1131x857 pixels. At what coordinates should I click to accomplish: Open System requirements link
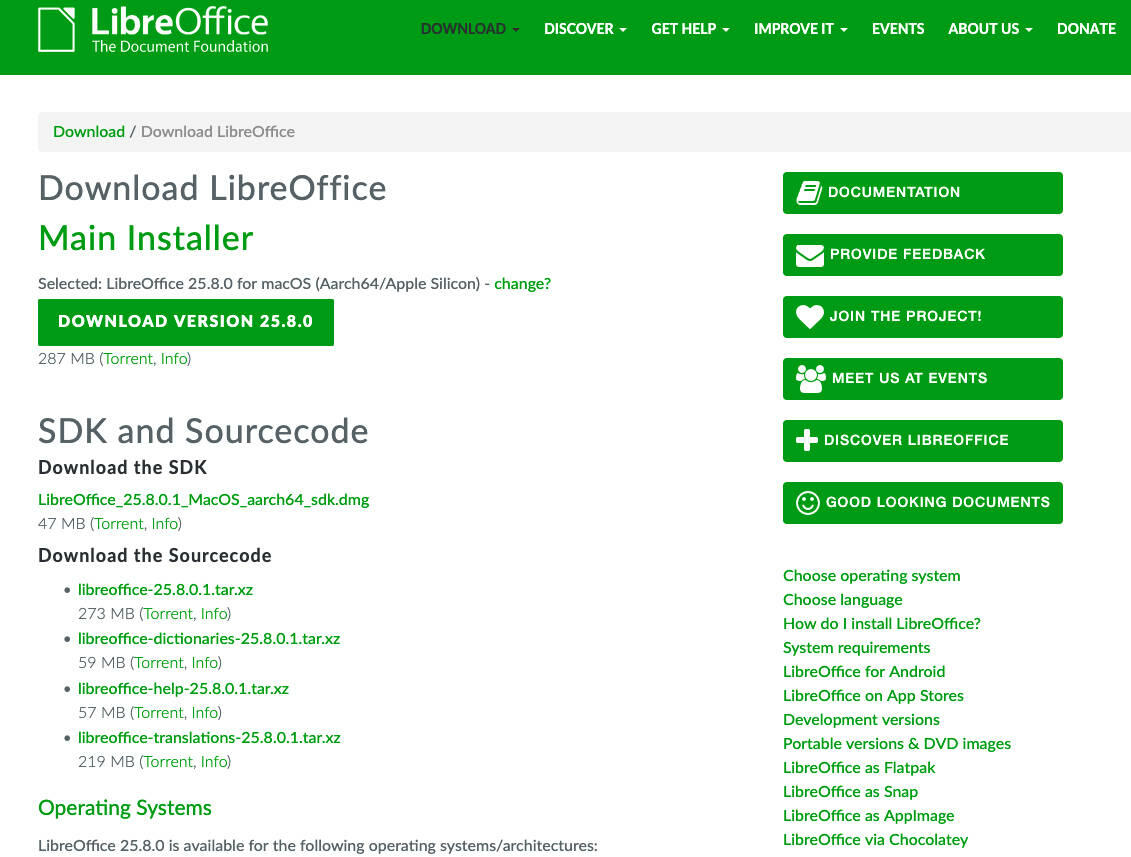[856, 648]
